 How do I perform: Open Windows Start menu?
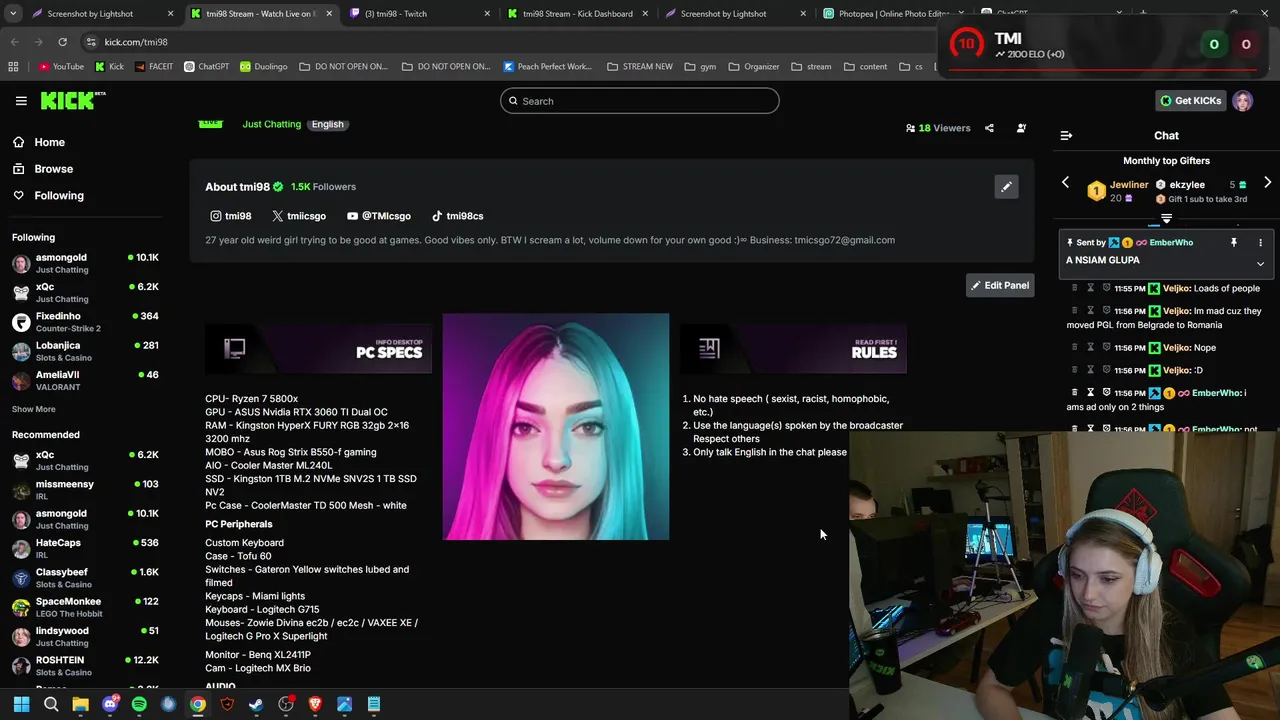(21, 705)
